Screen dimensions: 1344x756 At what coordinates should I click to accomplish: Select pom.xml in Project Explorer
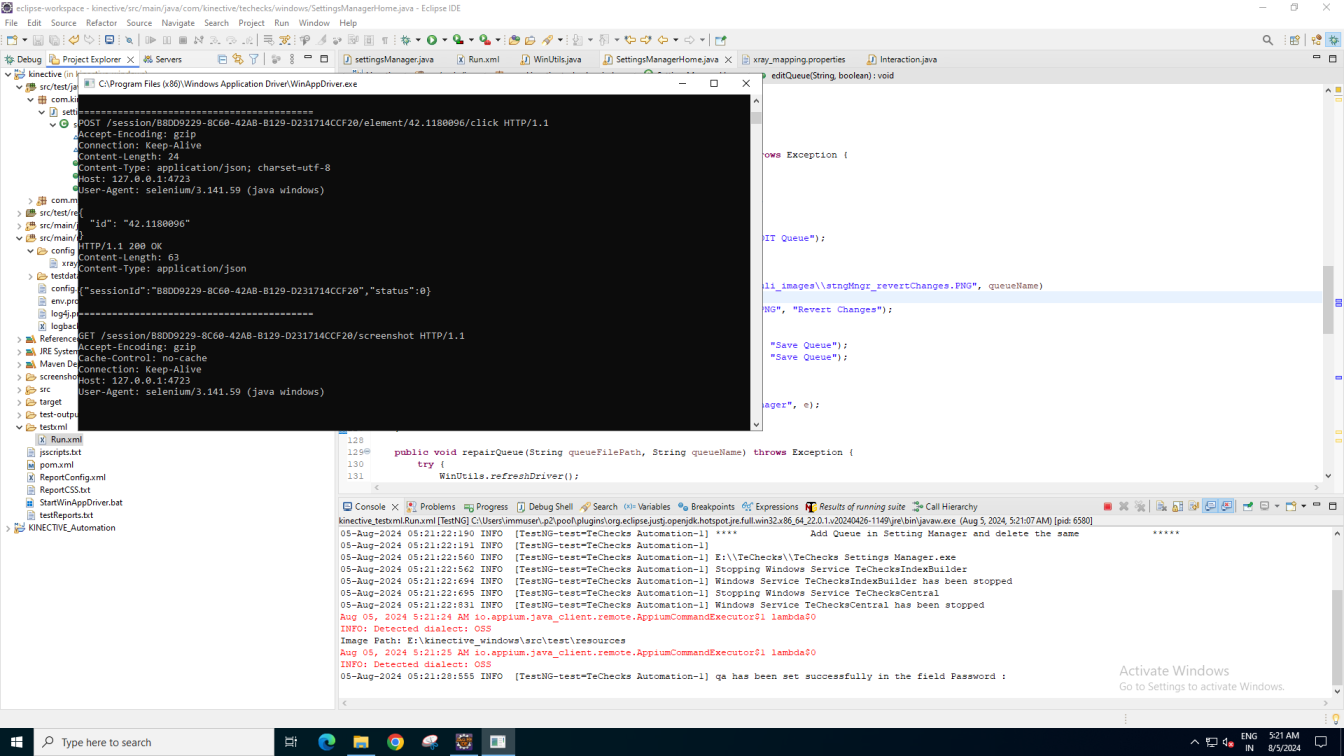point(56,465)
